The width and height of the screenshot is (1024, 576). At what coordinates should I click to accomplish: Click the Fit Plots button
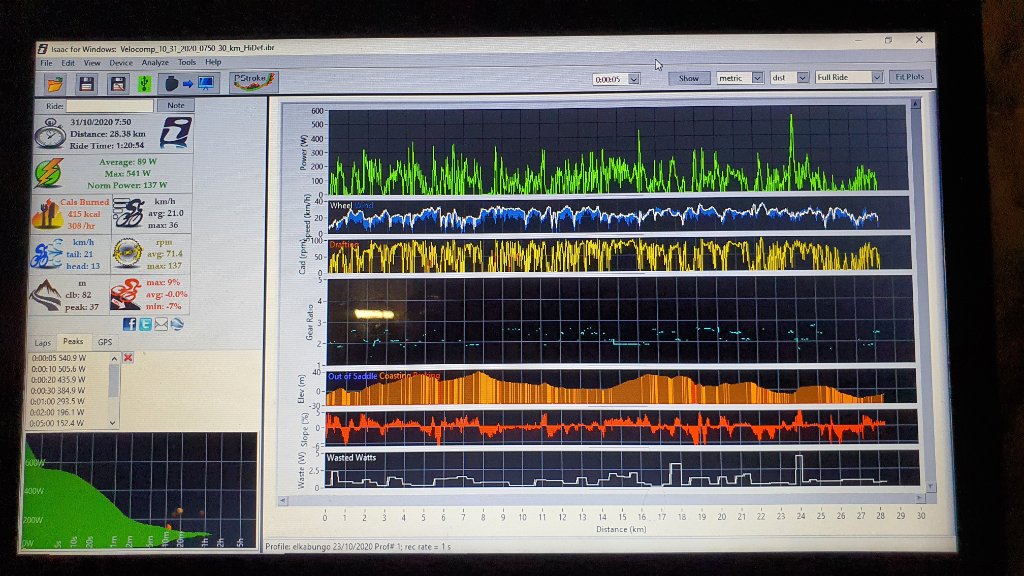[x=910, y=77]
